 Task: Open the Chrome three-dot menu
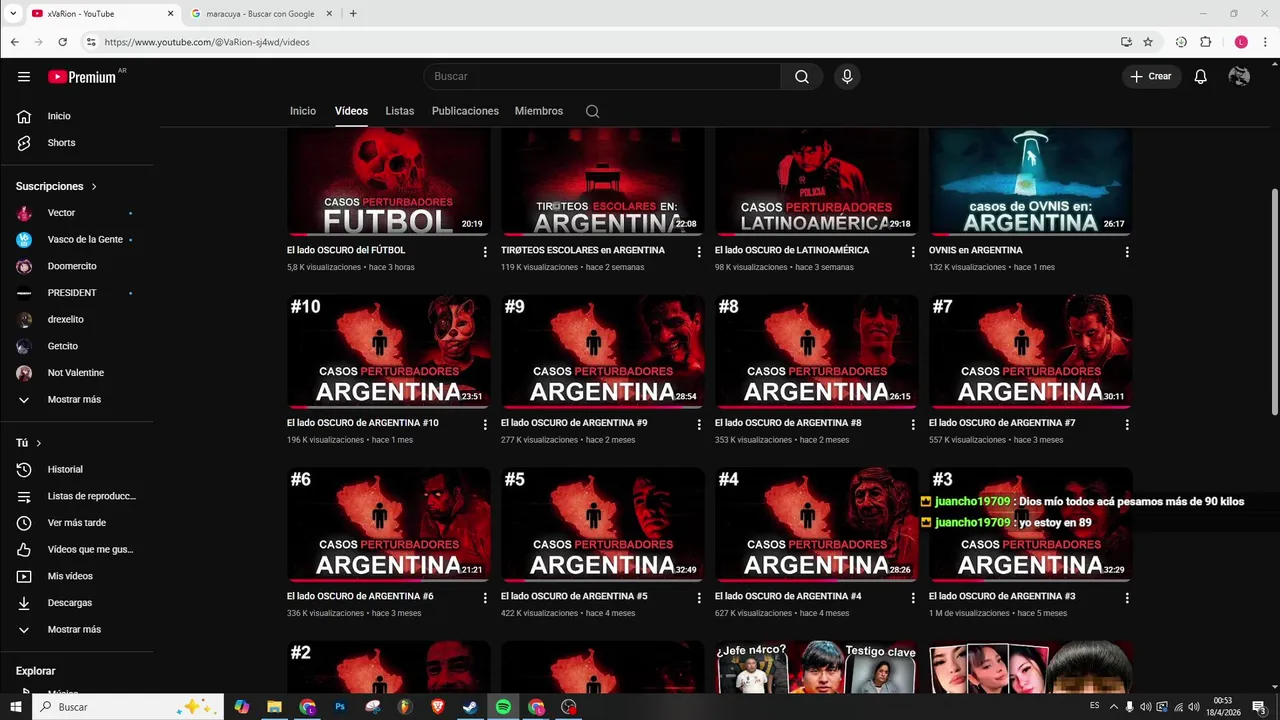(1265, 42)
